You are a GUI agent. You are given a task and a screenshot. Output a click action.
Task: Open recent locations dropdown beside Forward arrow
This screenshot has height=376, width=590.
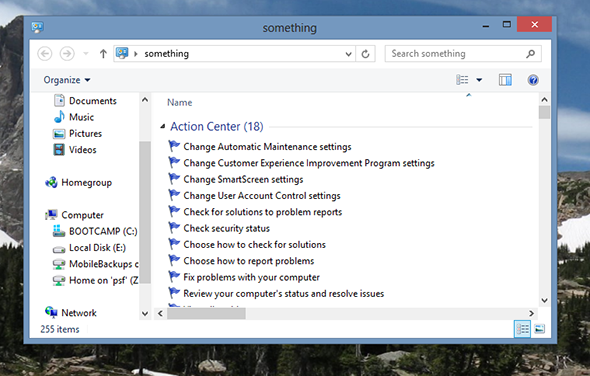coord(86,53)
